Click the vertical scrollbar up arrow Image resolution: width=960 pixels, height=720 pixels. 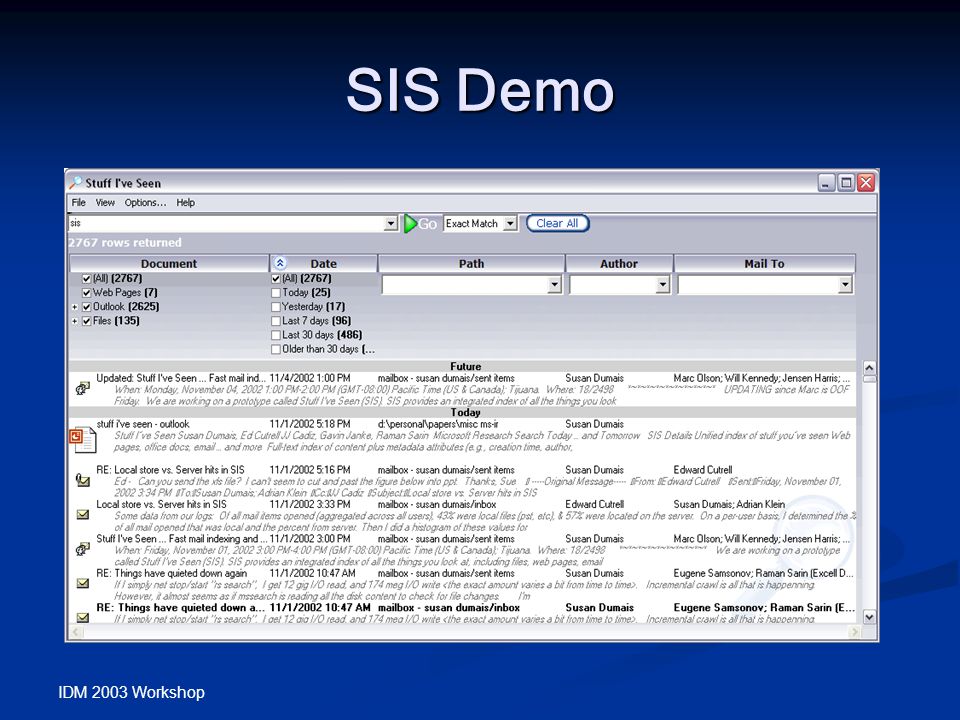coord(869,367)
